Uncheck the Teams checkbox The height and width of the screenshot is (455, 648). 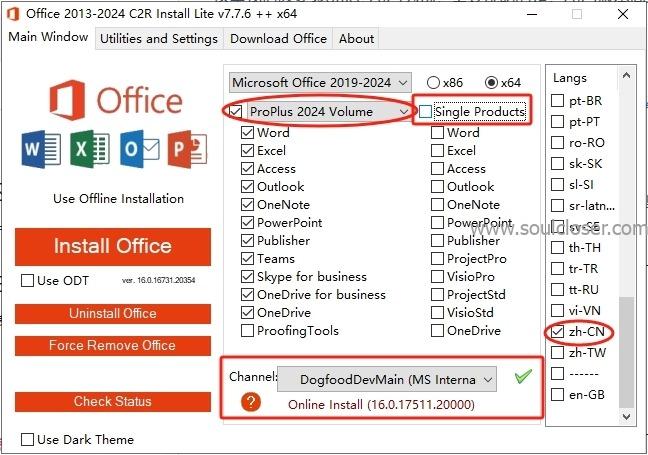248,259
